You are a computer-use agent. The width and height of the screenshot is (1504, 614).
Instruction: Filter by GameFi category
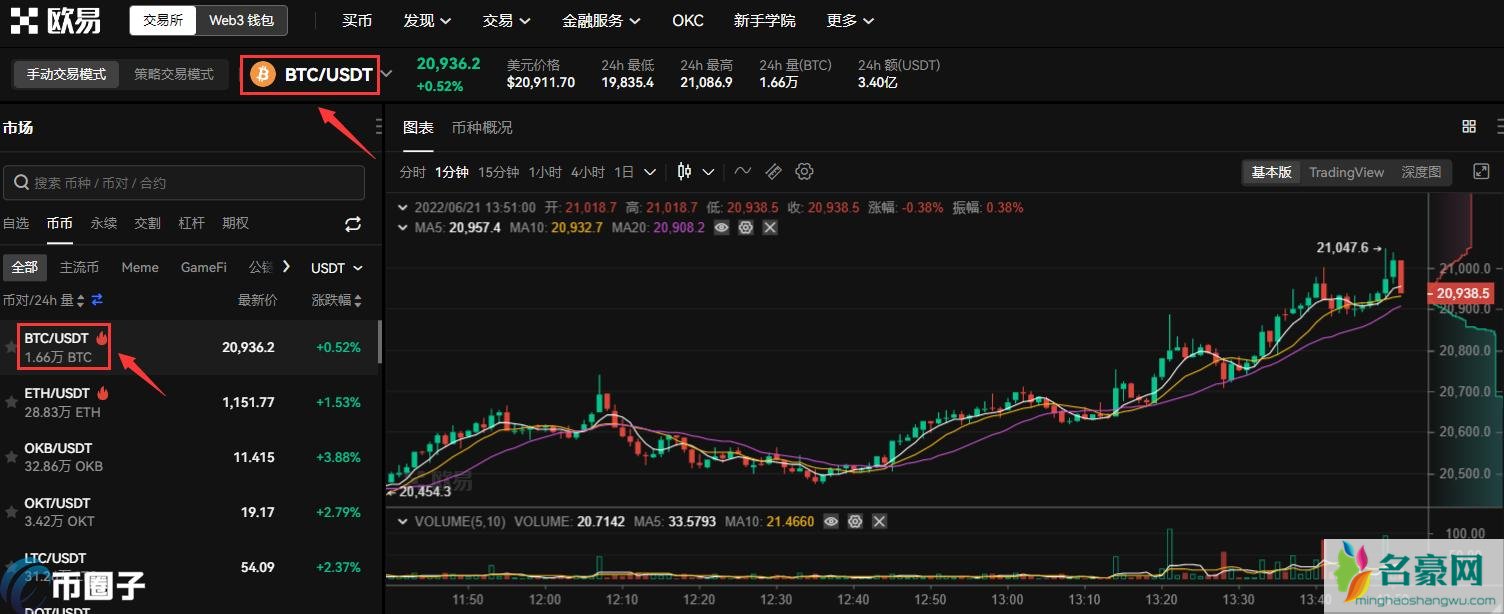pos(204,268)
